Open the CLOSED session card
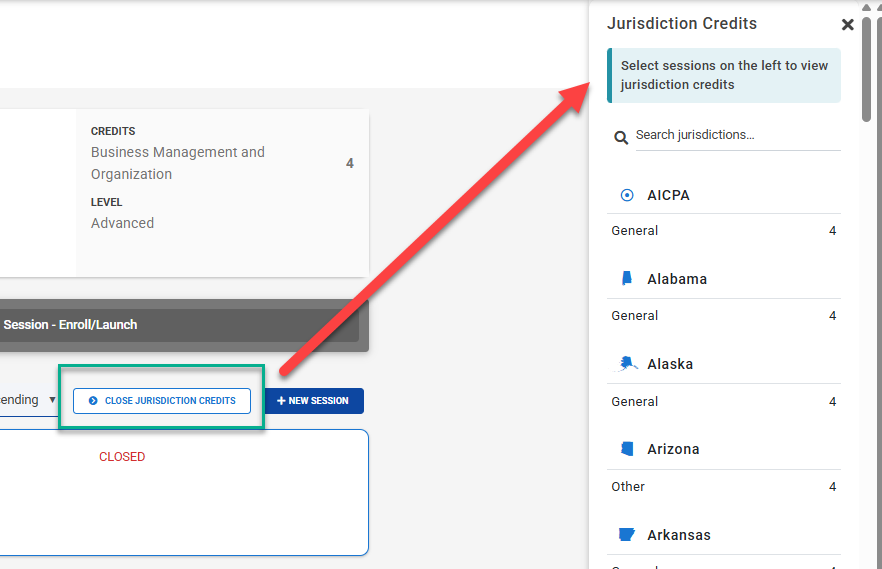The image size is (882, 569). (180, 492)
